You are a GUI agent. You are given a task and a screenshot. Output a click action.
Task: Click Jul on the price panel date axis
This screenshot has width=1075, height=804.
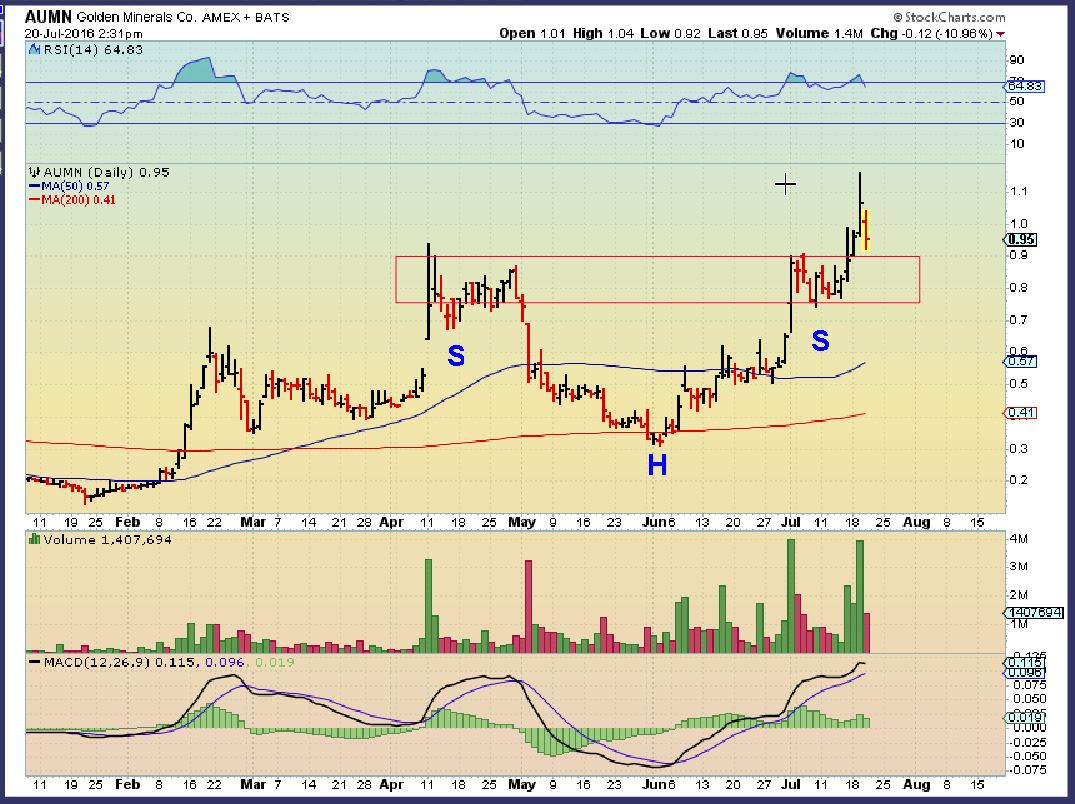pyautogui.click(x=791, y=522)
